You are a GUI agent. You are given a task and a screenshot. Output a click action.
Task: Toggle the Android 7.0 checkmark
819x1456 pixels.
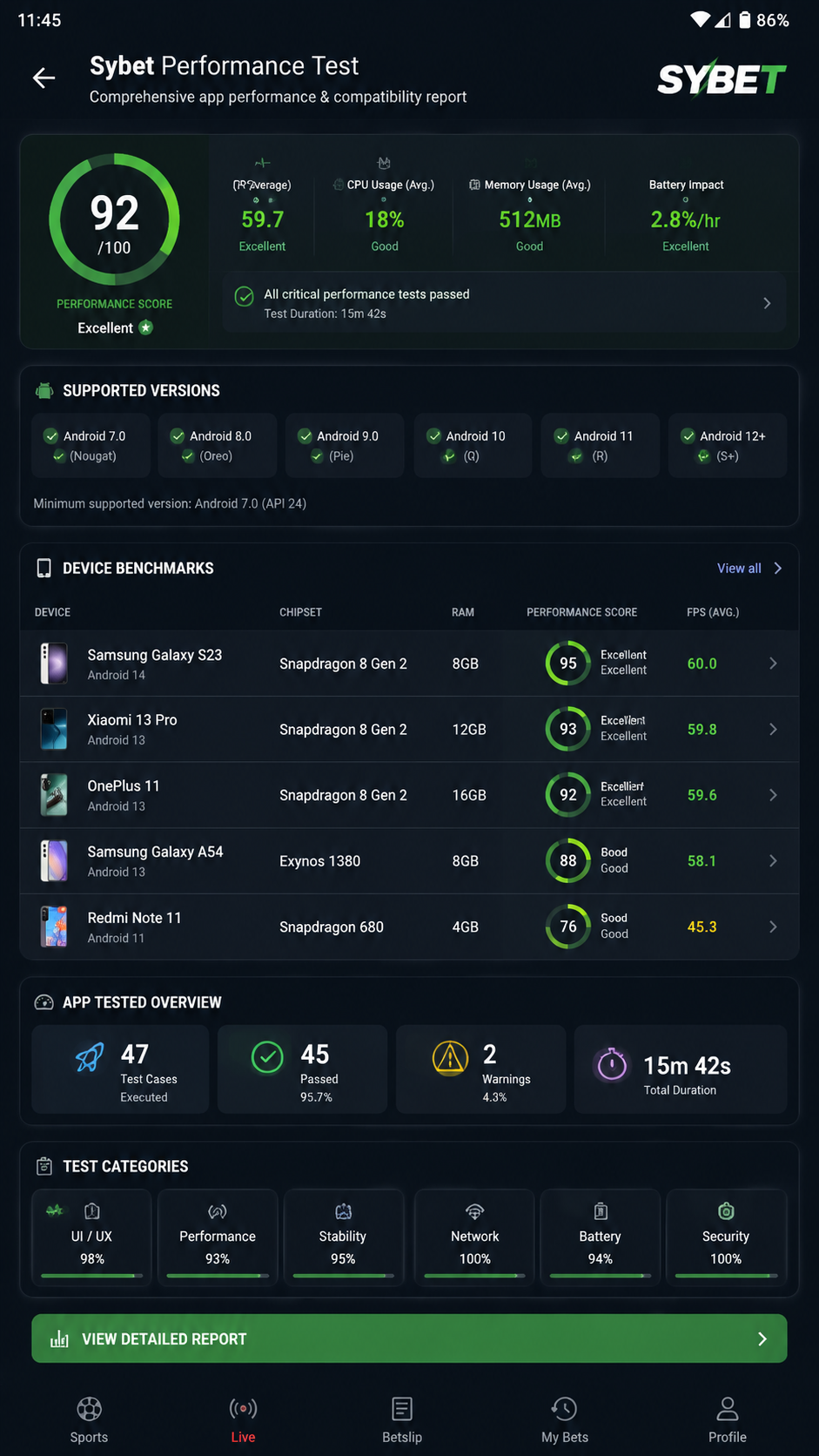point(50,436)
